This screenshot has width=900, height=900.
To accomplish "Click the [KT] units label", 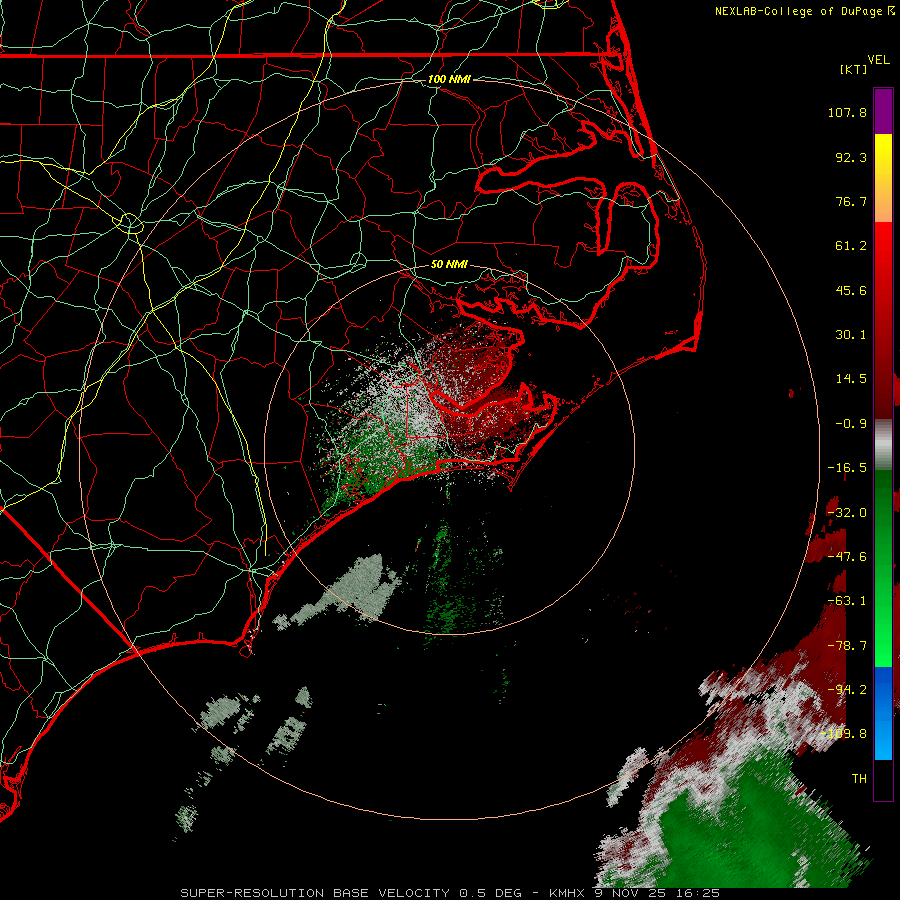I will (x=853, y=69).
